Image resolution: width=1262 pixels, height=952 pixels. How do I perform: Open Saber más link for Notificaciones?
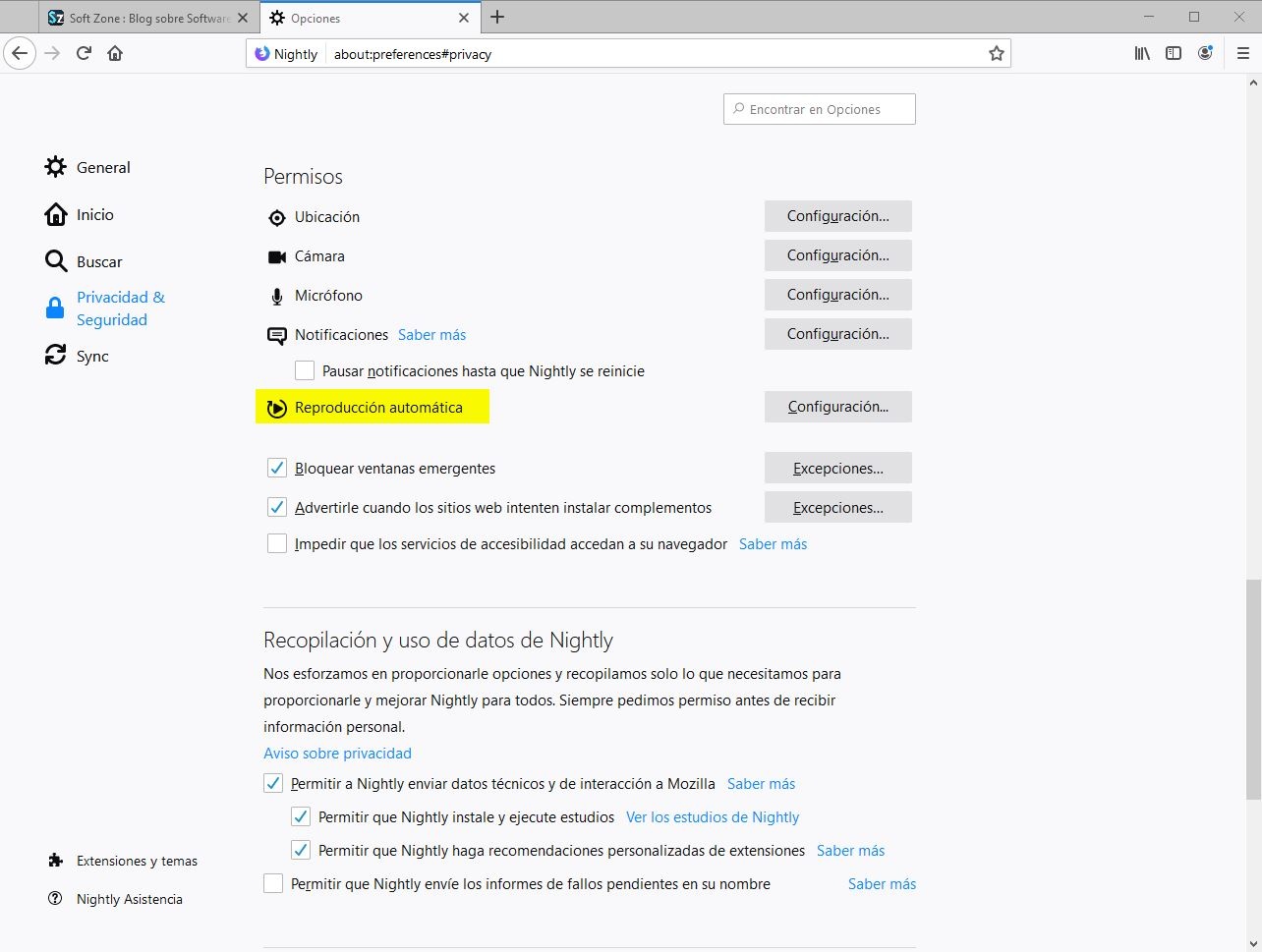(x=432, y=335)
